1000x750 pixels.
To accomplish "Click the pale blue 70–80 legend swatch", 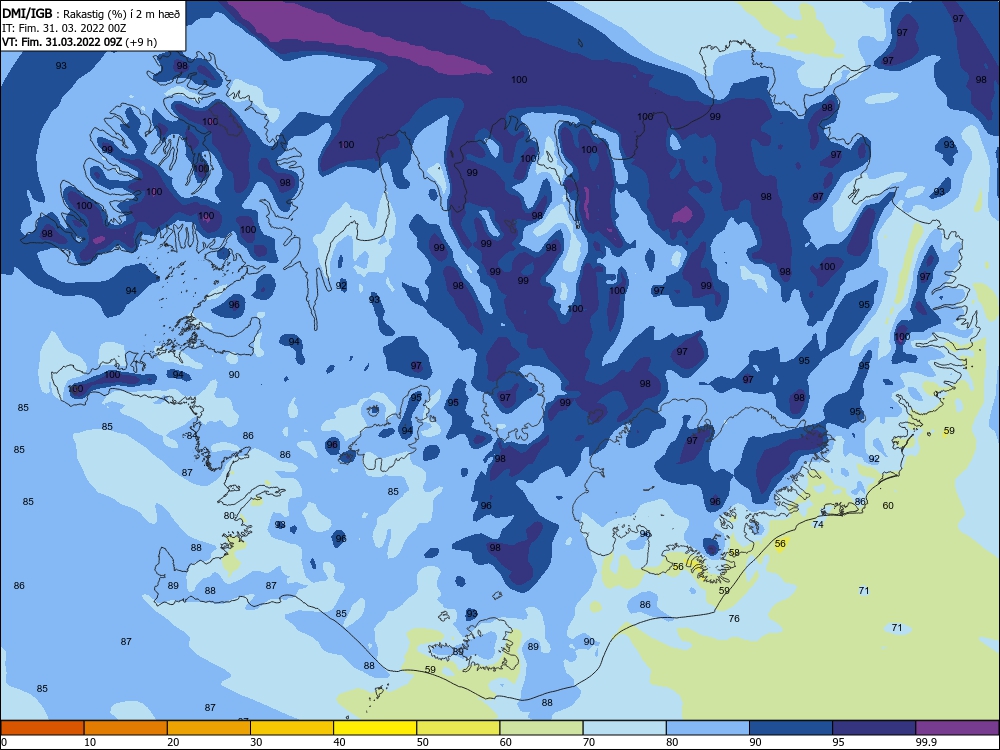I will point(624,728).
